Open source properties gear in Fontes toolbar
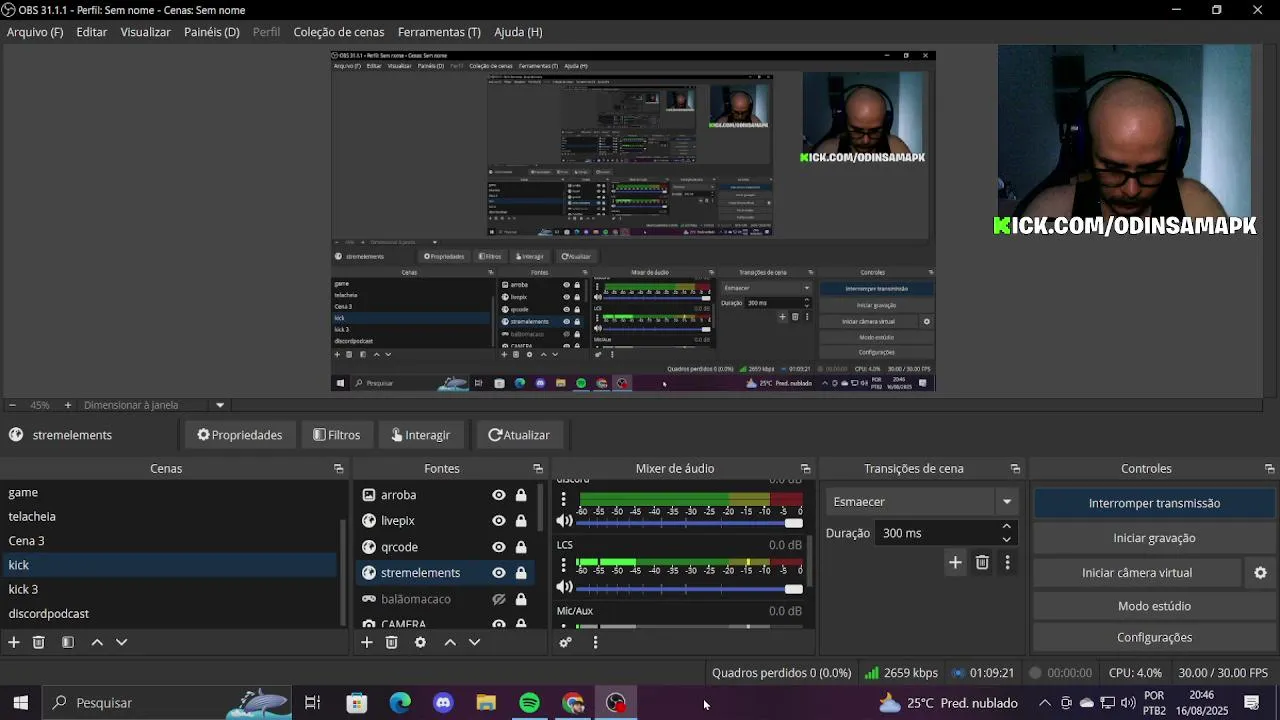 pyautogui.click(x=420, y=642)
